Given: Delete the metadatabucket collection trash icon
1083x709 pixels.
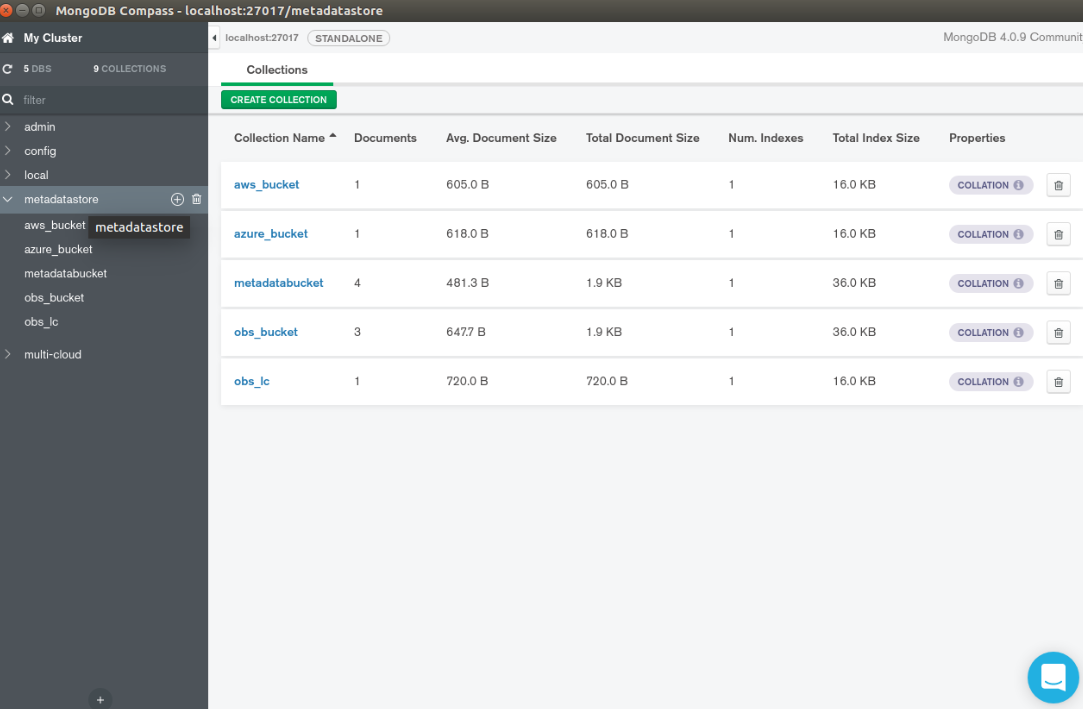Looking at the screenshot, I should tap(1058, 284).
